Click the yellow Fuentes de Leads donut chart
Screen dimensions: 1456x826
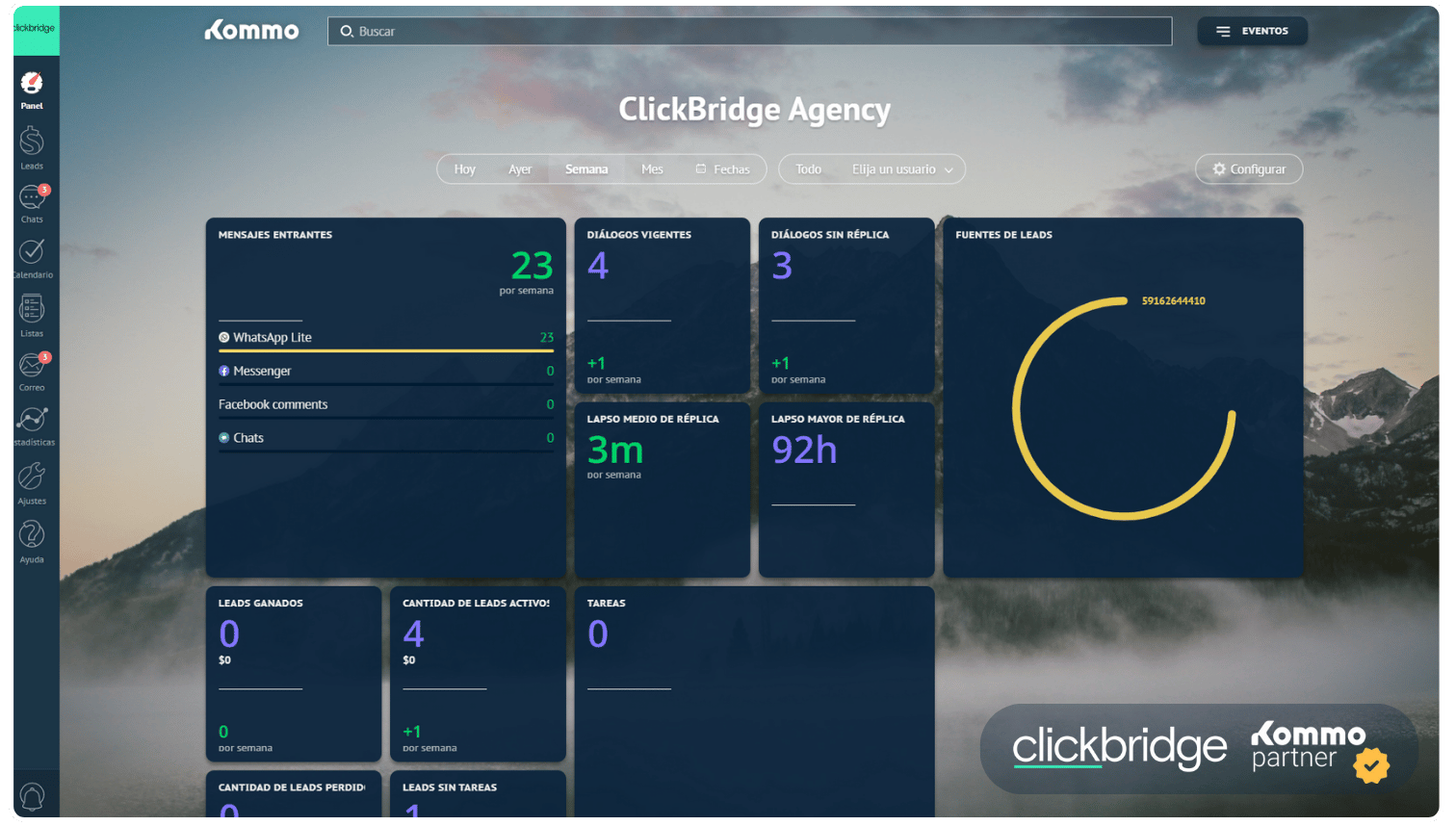(1123, 409)
